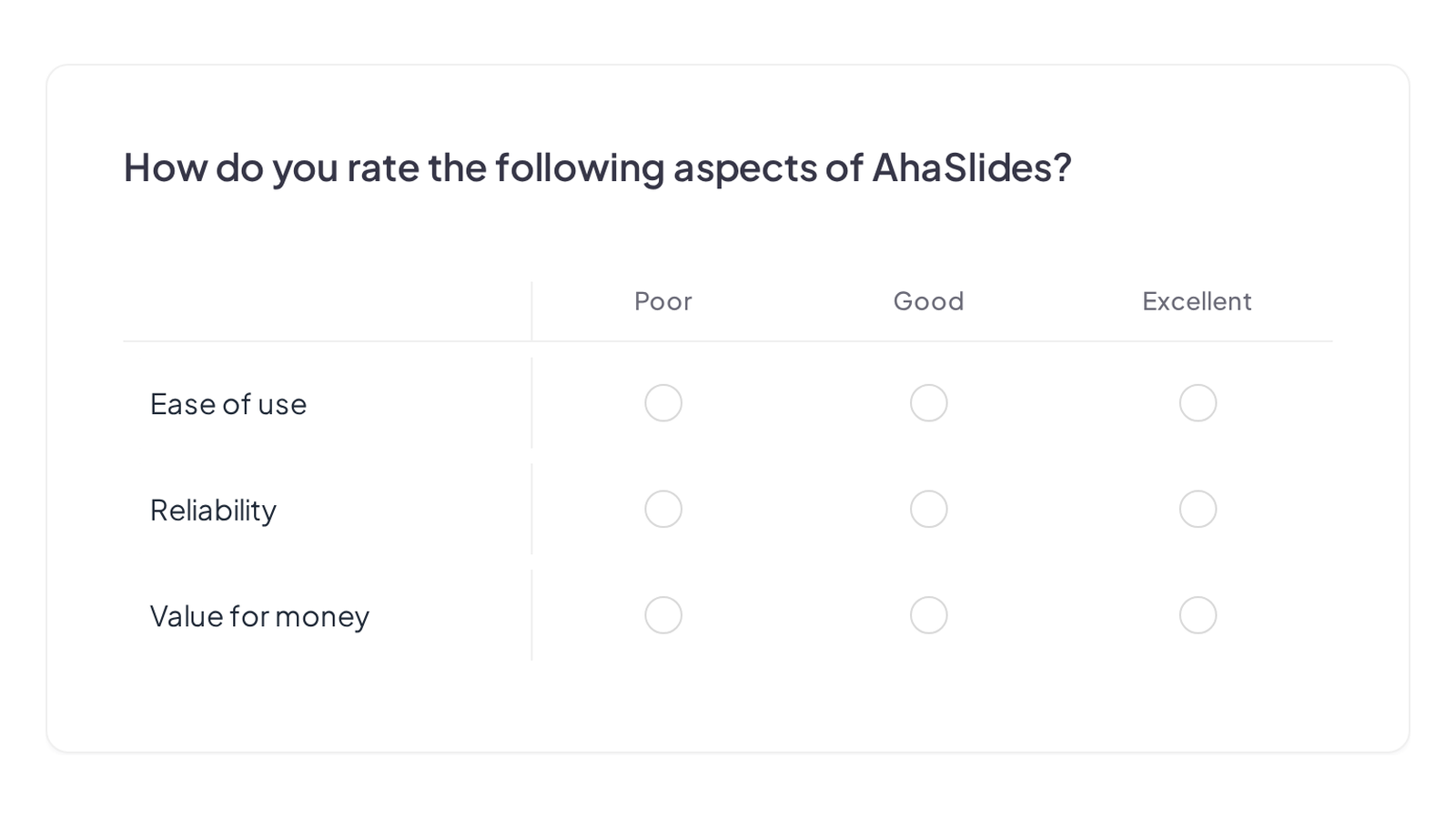Rate Ease of use as Good

(928, 403)
